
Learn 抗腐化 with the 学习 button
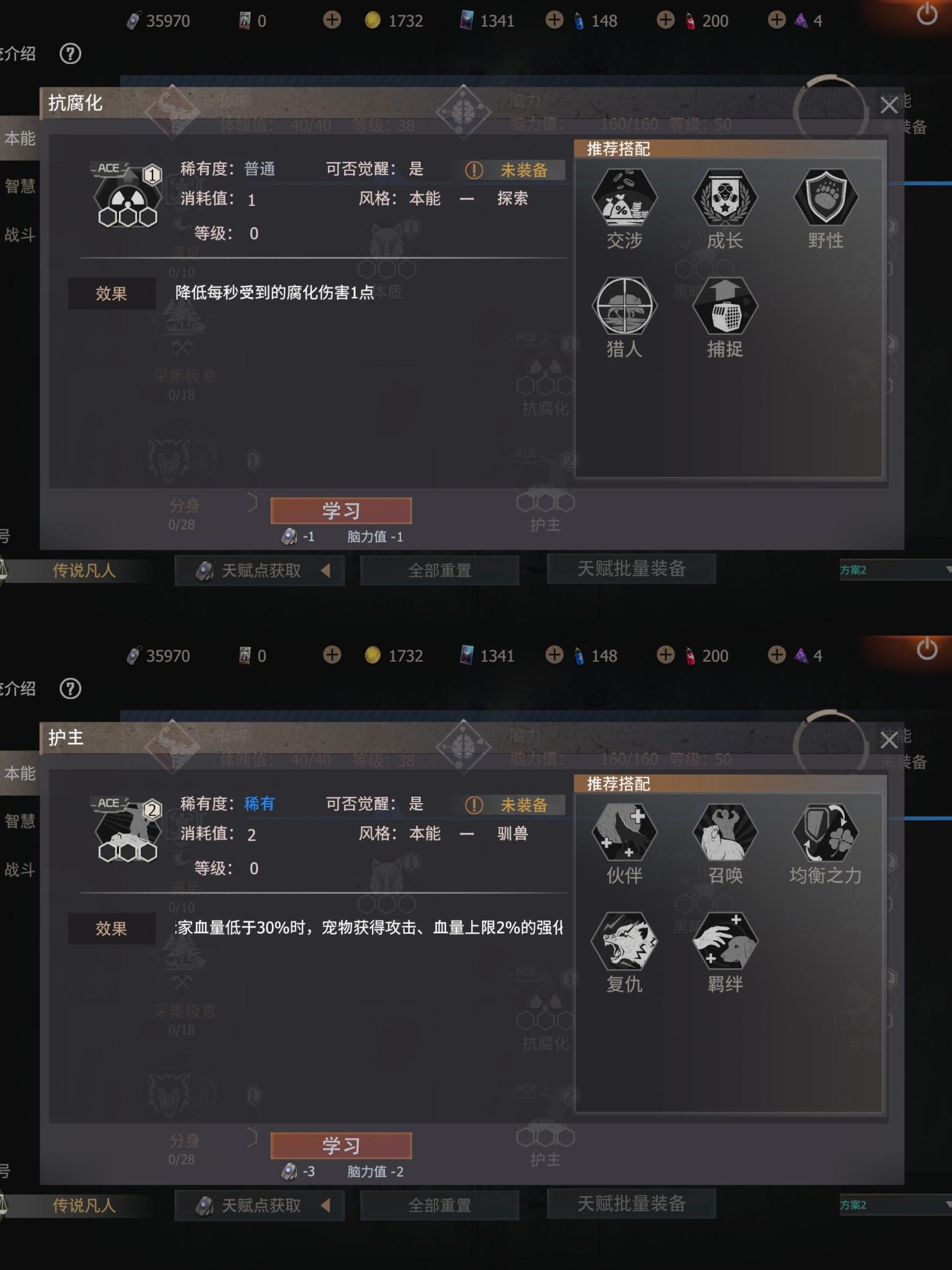[x=341, y=510]
